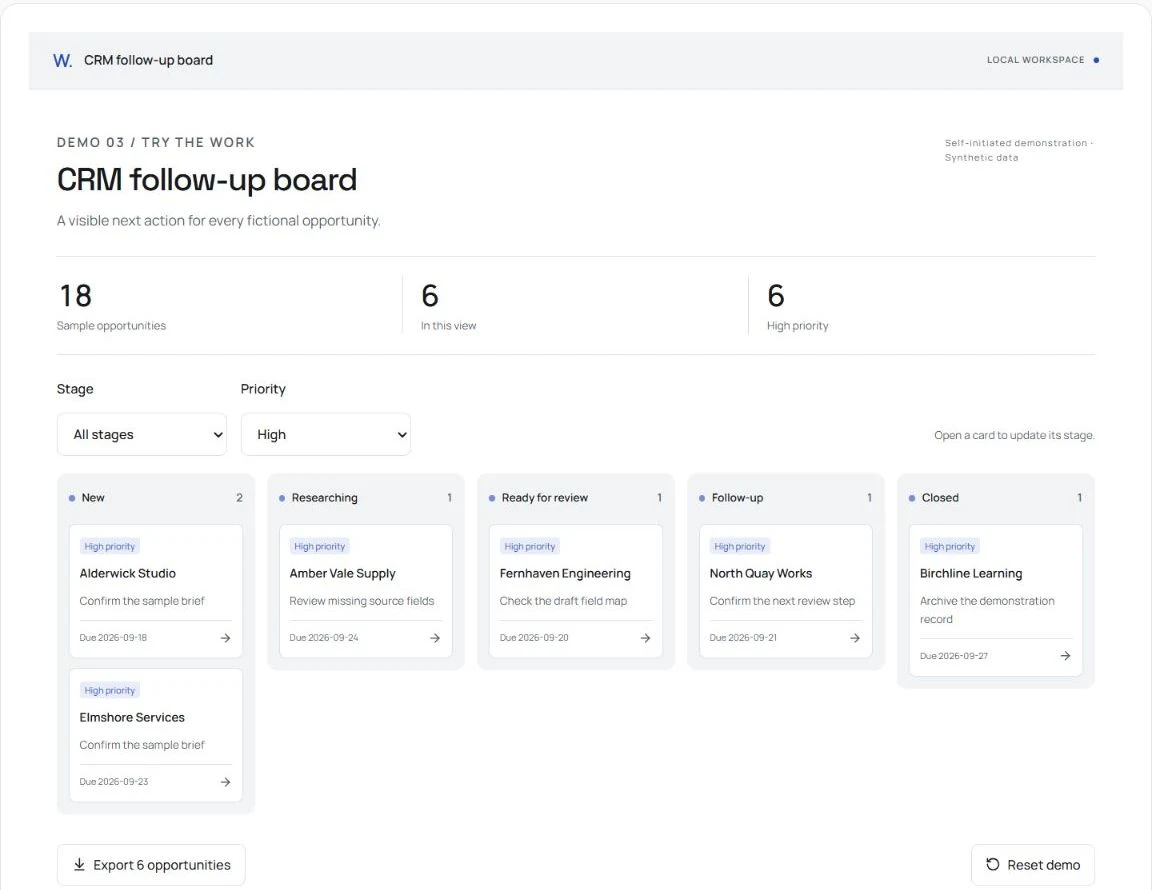Screen dimensions: 1152x890
Task: Click High priority tag on North Quay Works
Action: (740, 546)
